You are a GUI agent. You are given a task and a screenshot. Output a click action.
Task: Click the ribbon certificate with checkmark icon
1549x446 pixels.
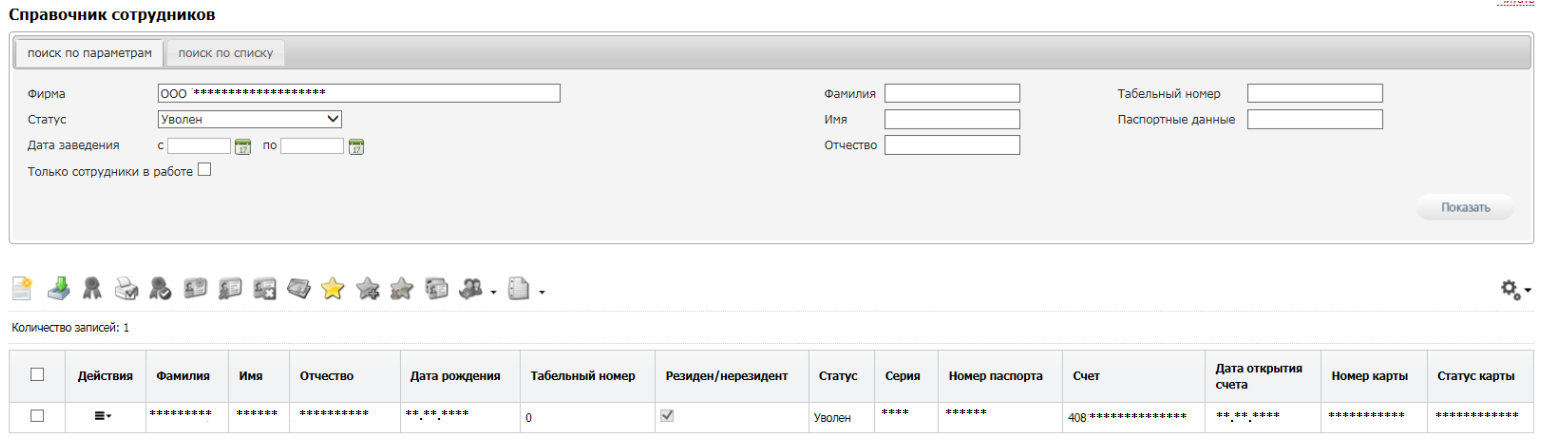click(x=160, y=289)
